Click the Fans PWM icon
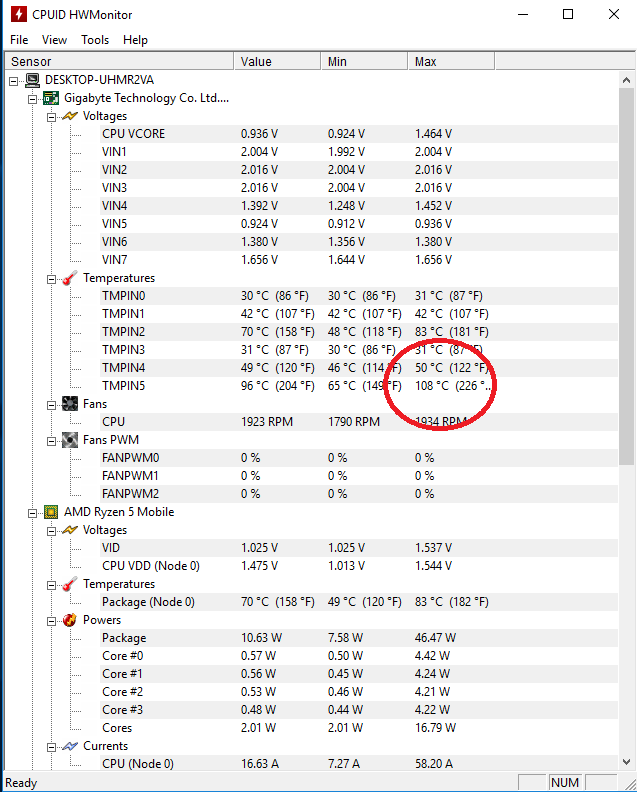 [69, 440]
